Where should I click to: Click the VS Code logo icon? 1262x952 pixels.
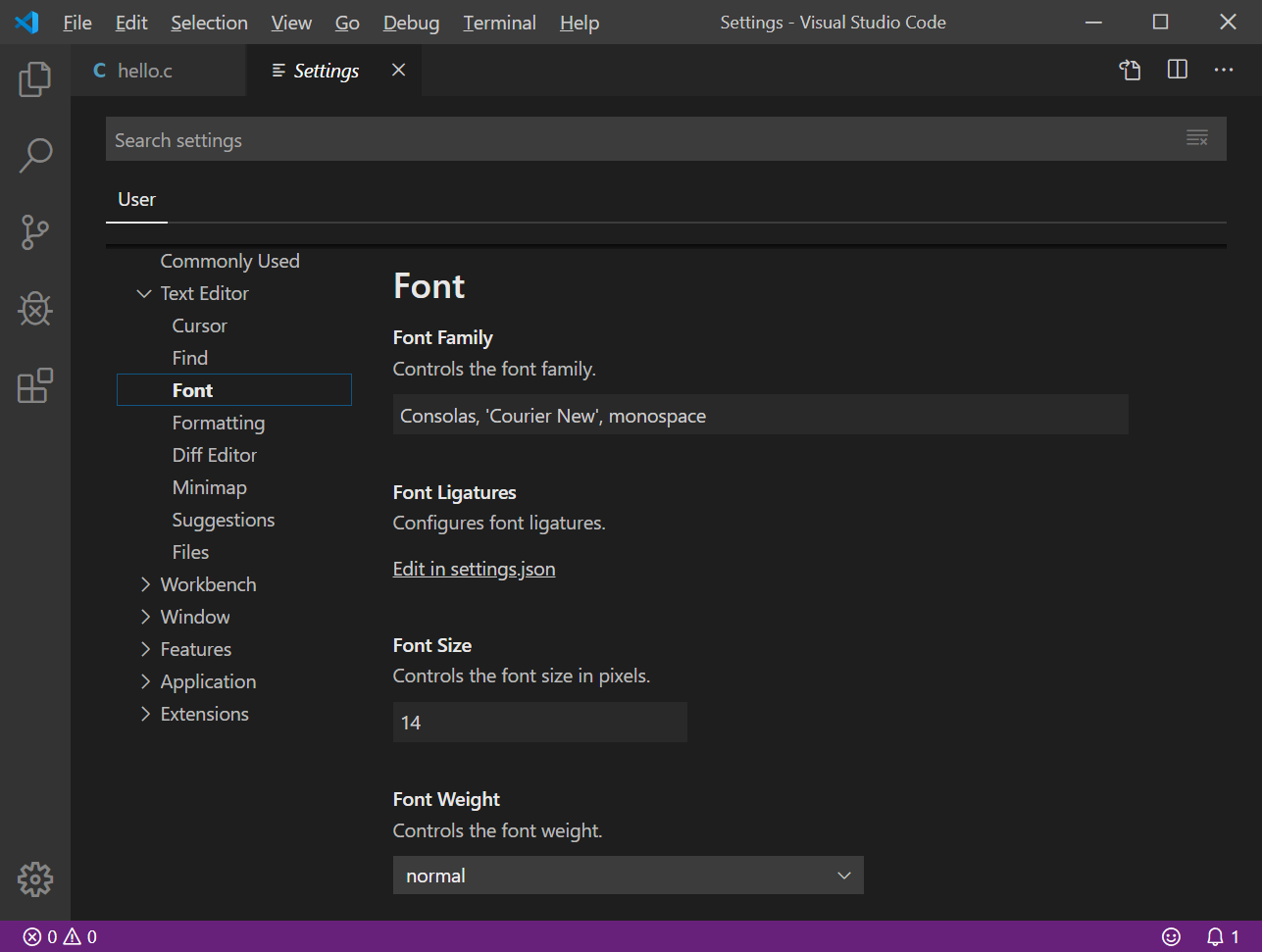(26, 22)
